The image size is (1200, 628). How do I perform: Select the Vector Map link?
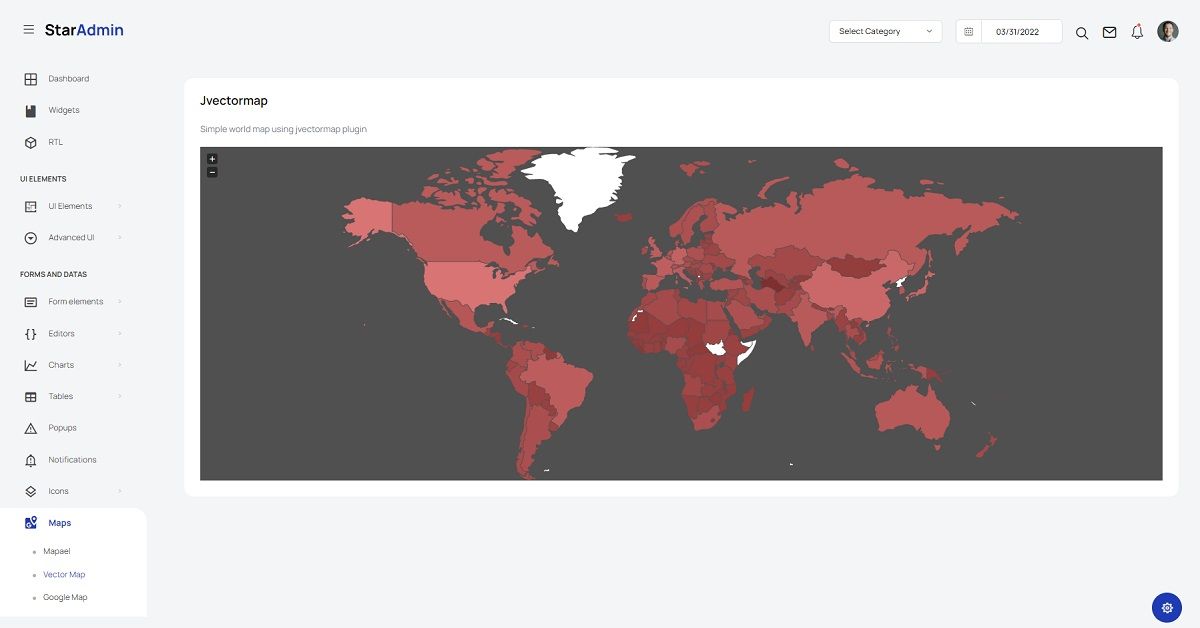coord(64,574)
